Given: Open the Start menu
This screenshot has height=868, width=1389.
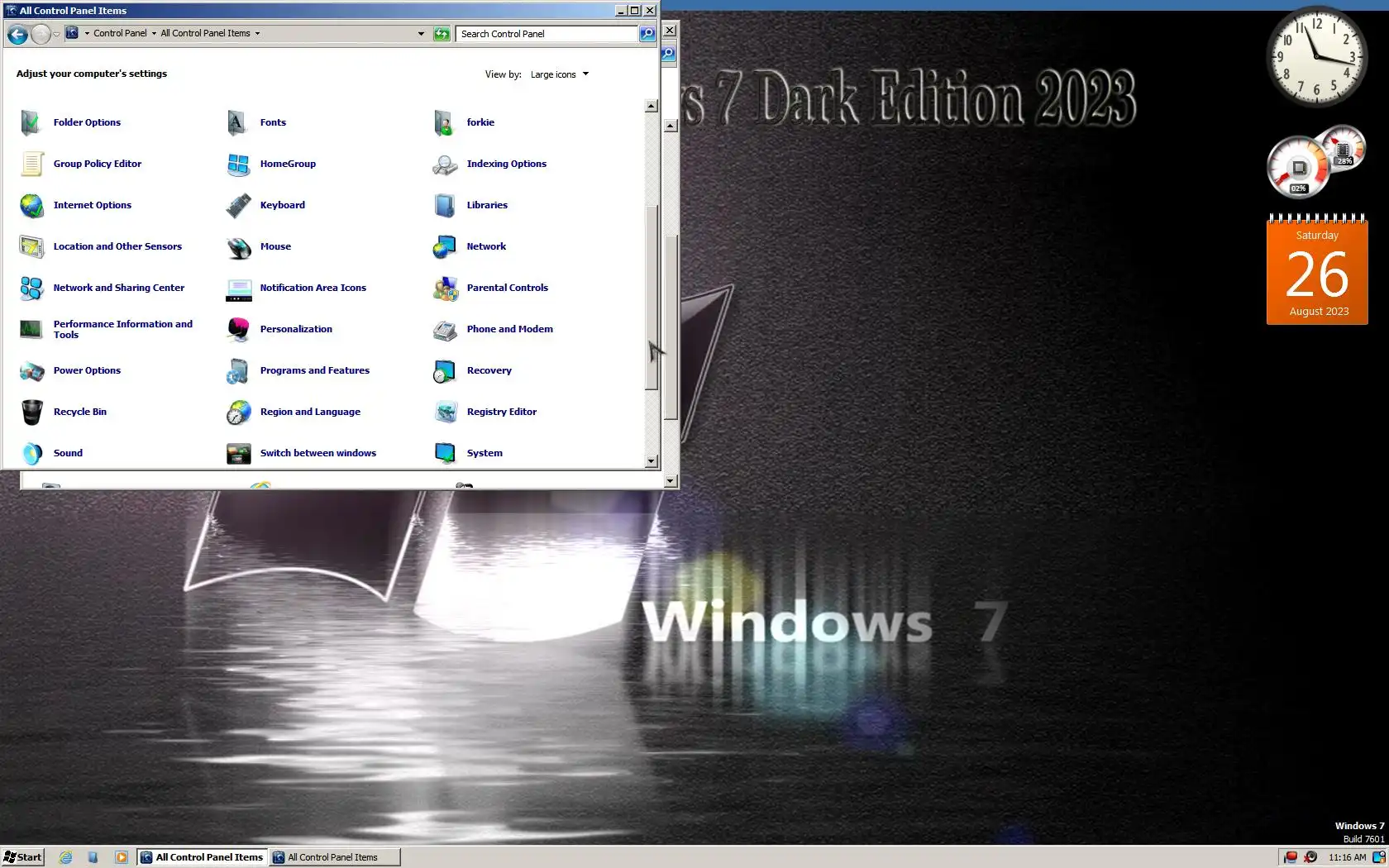Looking at the screenshot, I should pyautogui.click(x=22, y=857).
